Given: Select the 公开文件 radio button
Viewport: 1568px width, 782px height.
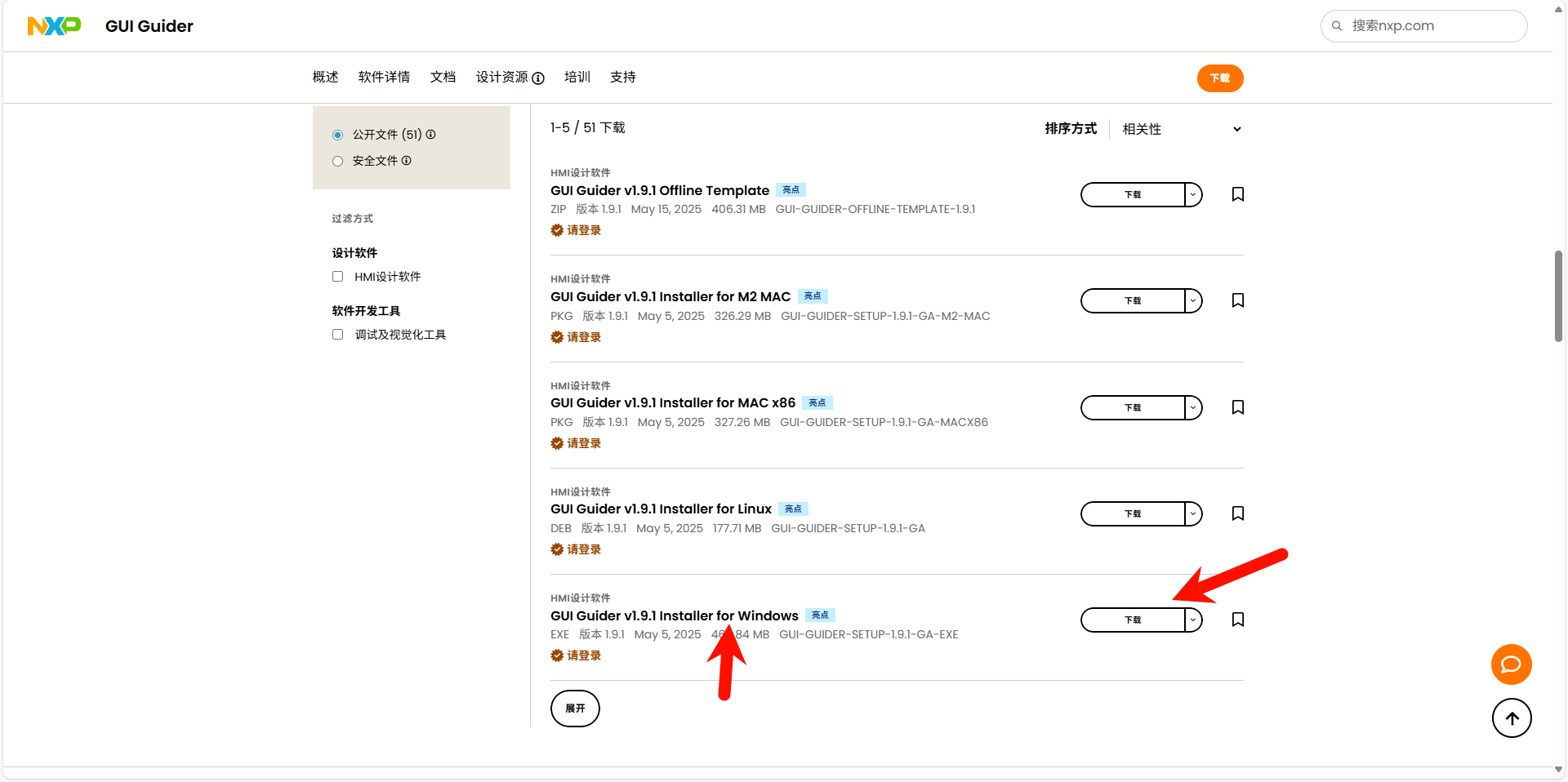Looking at the screenshot, I should click(337, 135).
